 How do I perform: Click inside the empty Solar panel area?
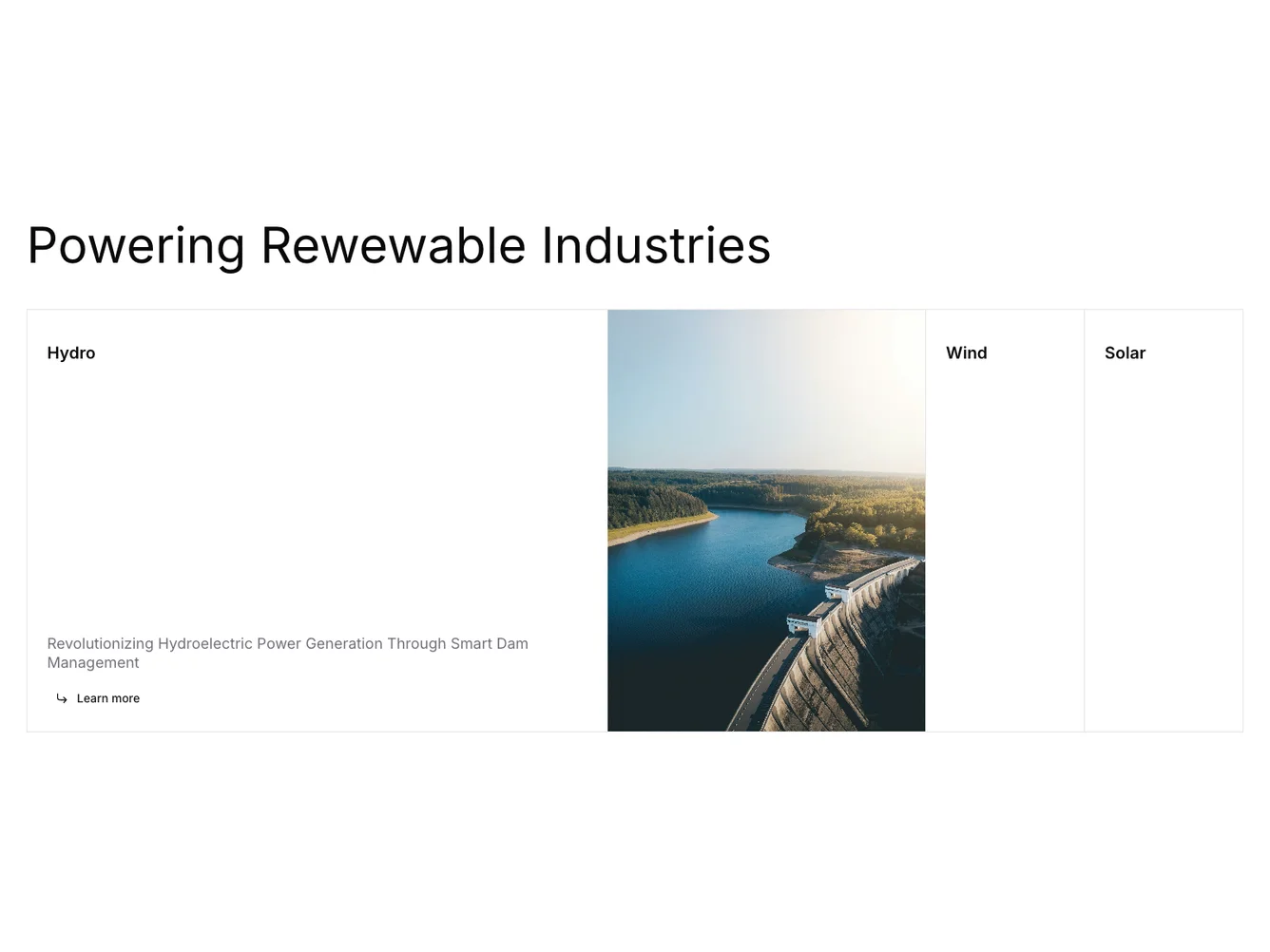(1163, 570)
